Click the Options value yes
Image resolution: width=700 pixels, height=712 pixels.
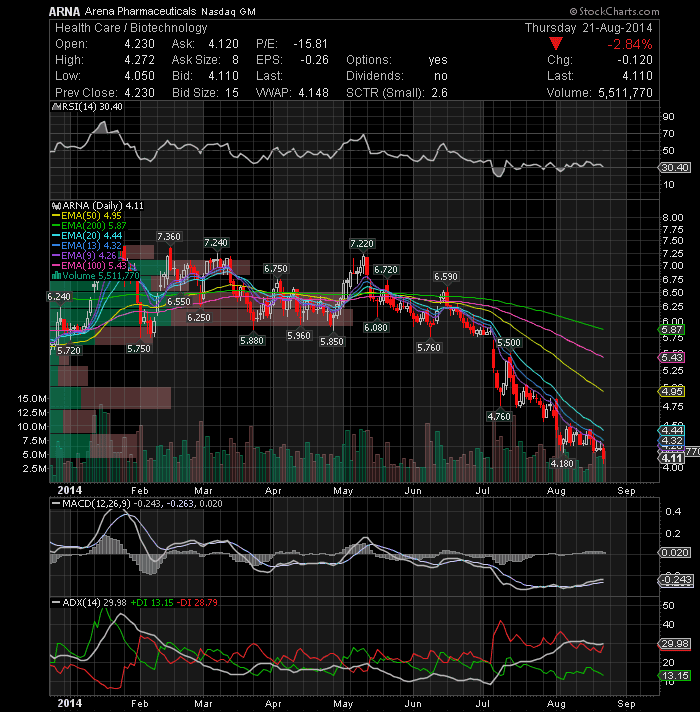pos(438,60)
